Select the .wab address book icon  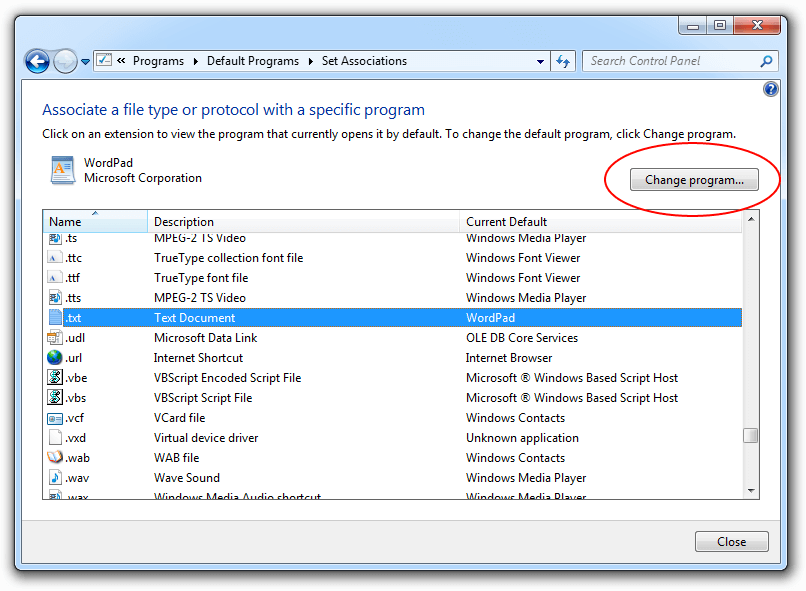click(x=54, y=457)
